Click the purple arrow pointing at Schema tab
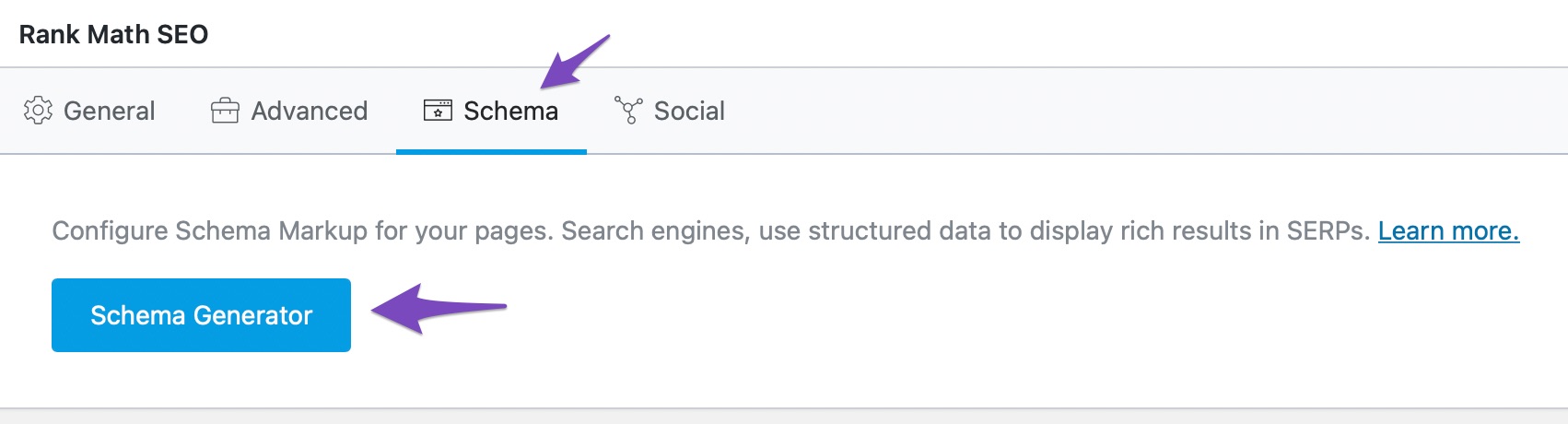The image size is (1568, 424). [x=576, y=62]
